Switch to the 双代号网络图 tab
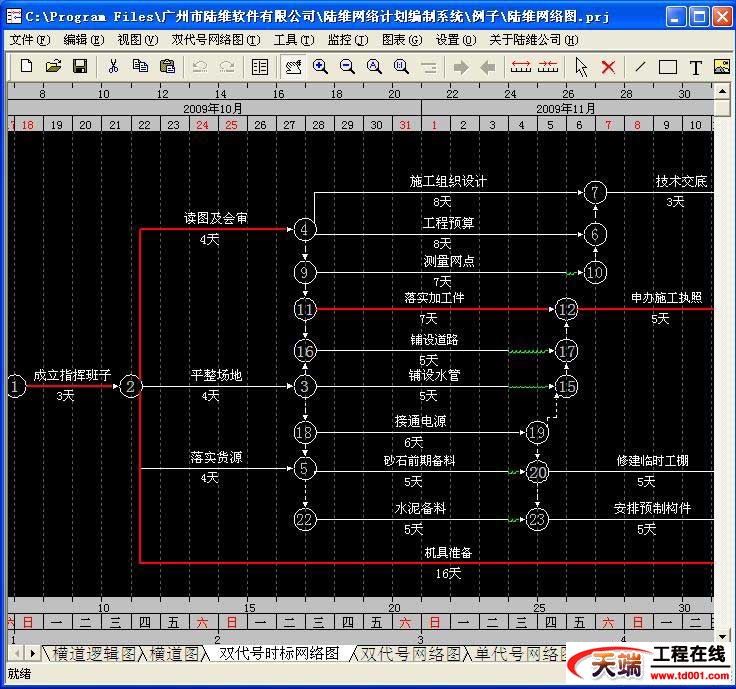736x689 pixels. tap(412, 654)
